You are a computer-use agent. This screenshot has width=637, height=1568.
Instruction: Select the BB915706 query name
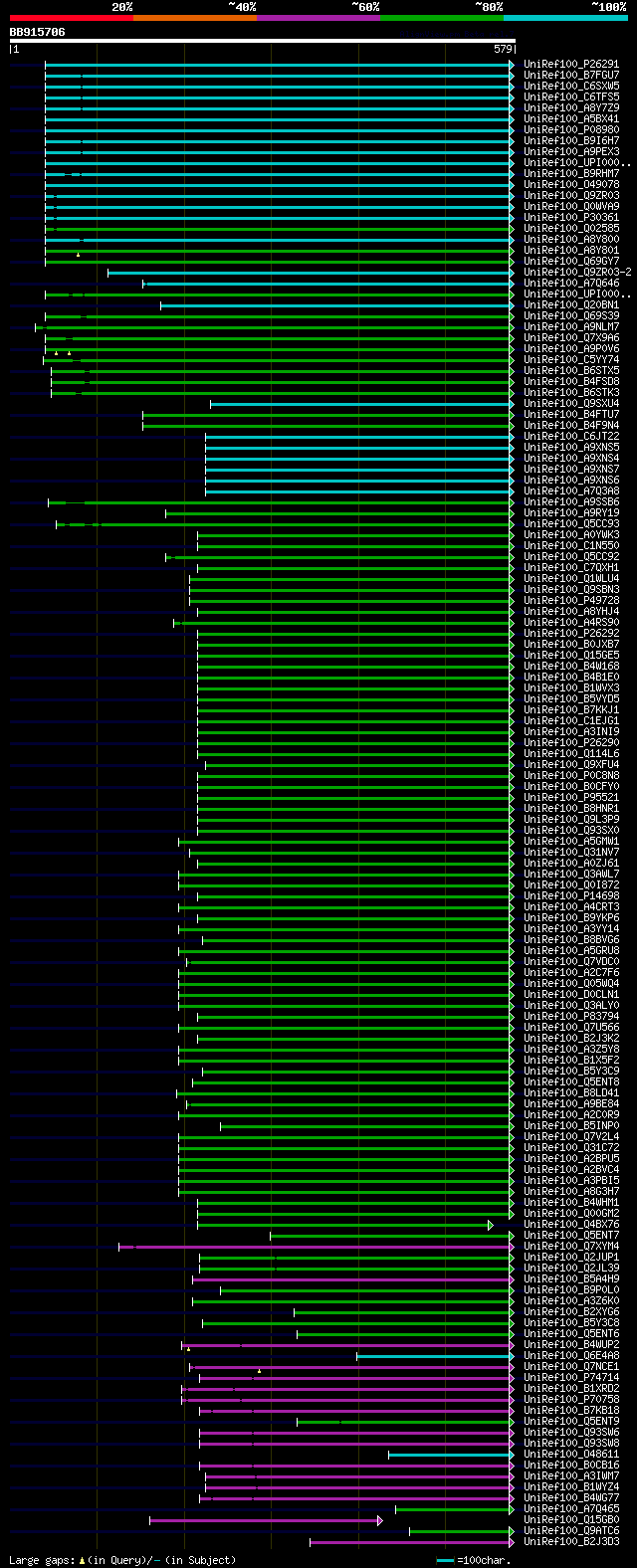pos(38,32)
